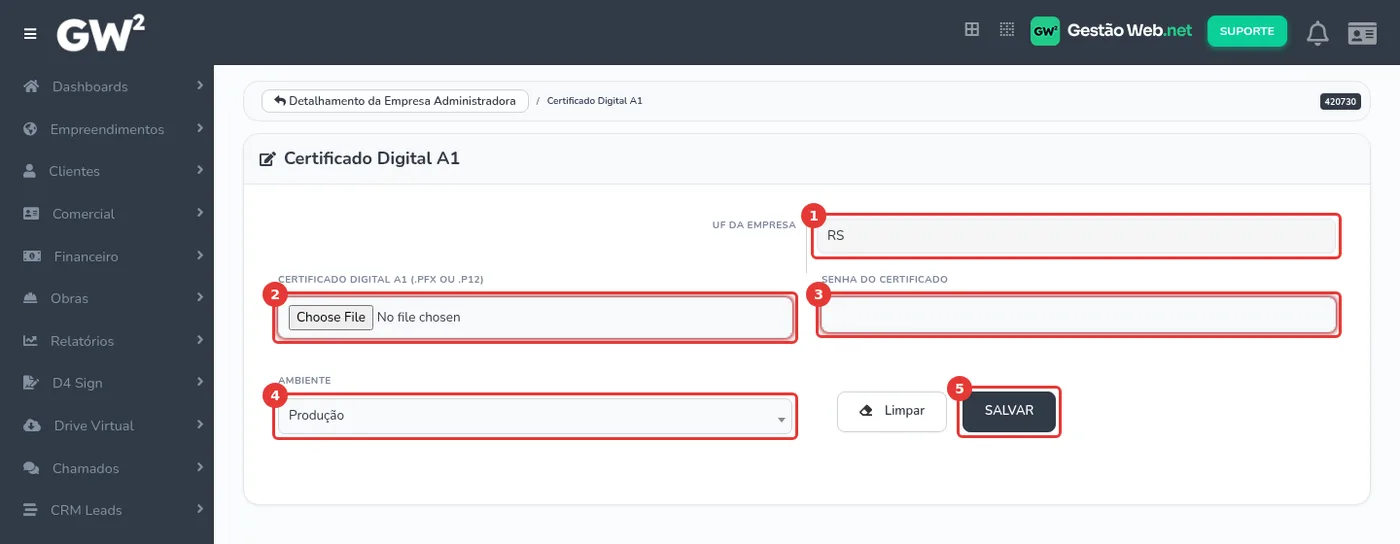The height and width of the screenshot is (544, 1400).
Task: Click the Relatórios chart icon
Action: coord(31,340)
